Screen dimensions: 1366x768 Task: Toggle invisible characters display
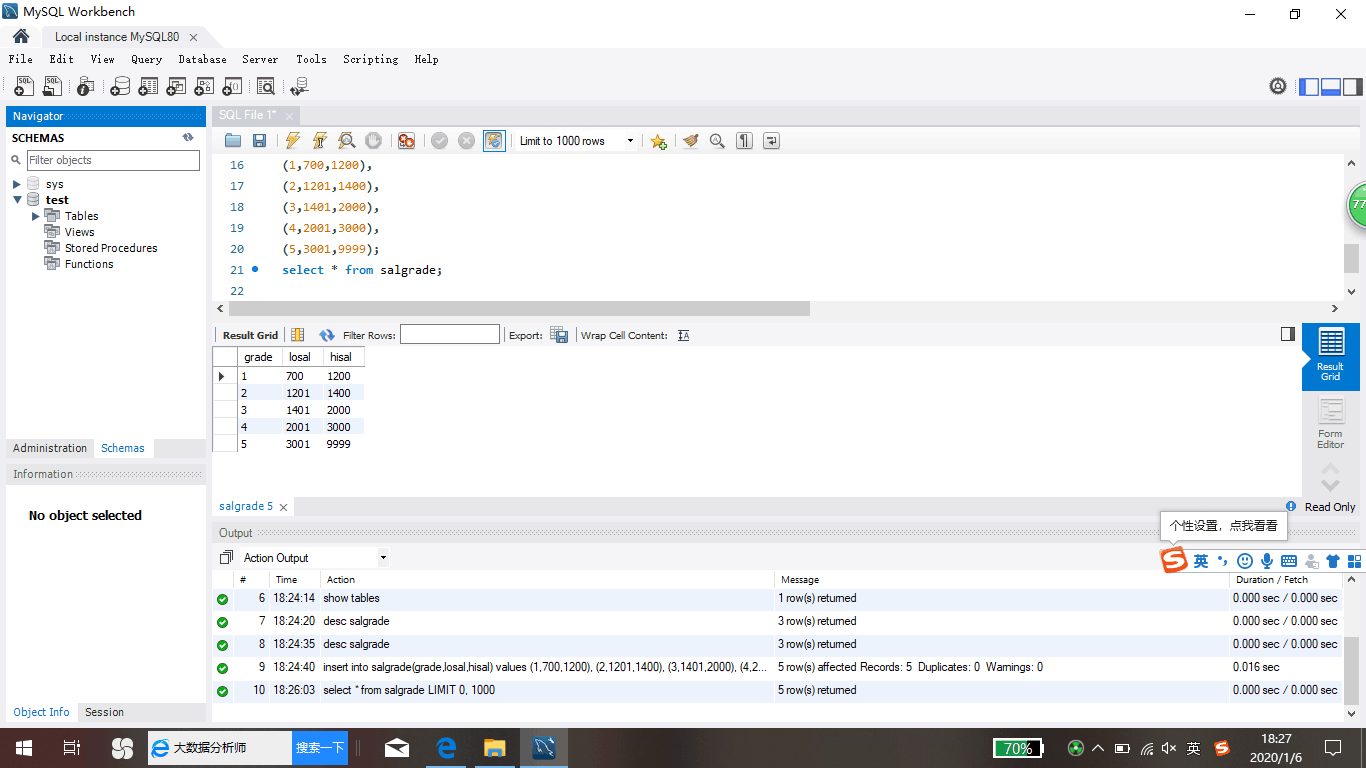click(744, 141)
